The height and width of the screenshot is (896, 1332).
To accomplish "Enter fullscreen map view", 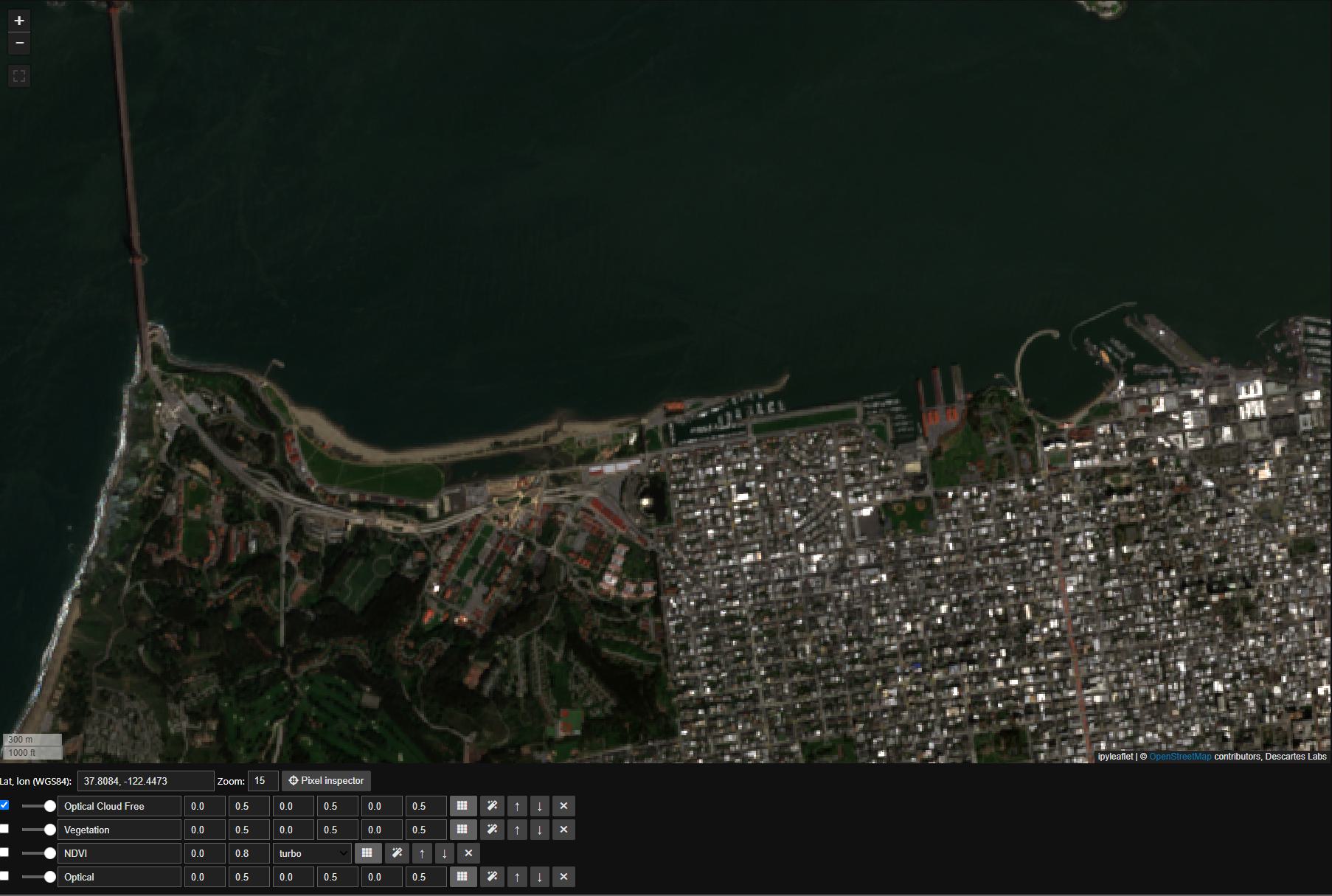I will (19, 76).
